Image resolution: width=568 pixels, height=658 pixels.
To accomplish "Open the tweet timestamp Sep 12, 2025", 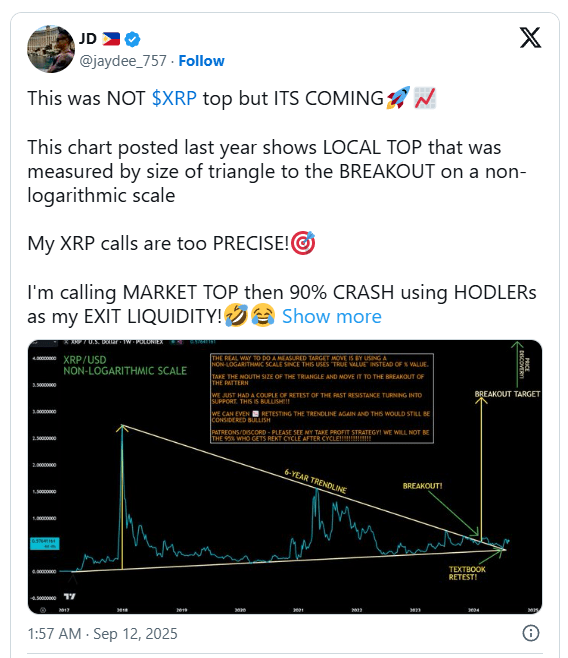I will 102,633.
